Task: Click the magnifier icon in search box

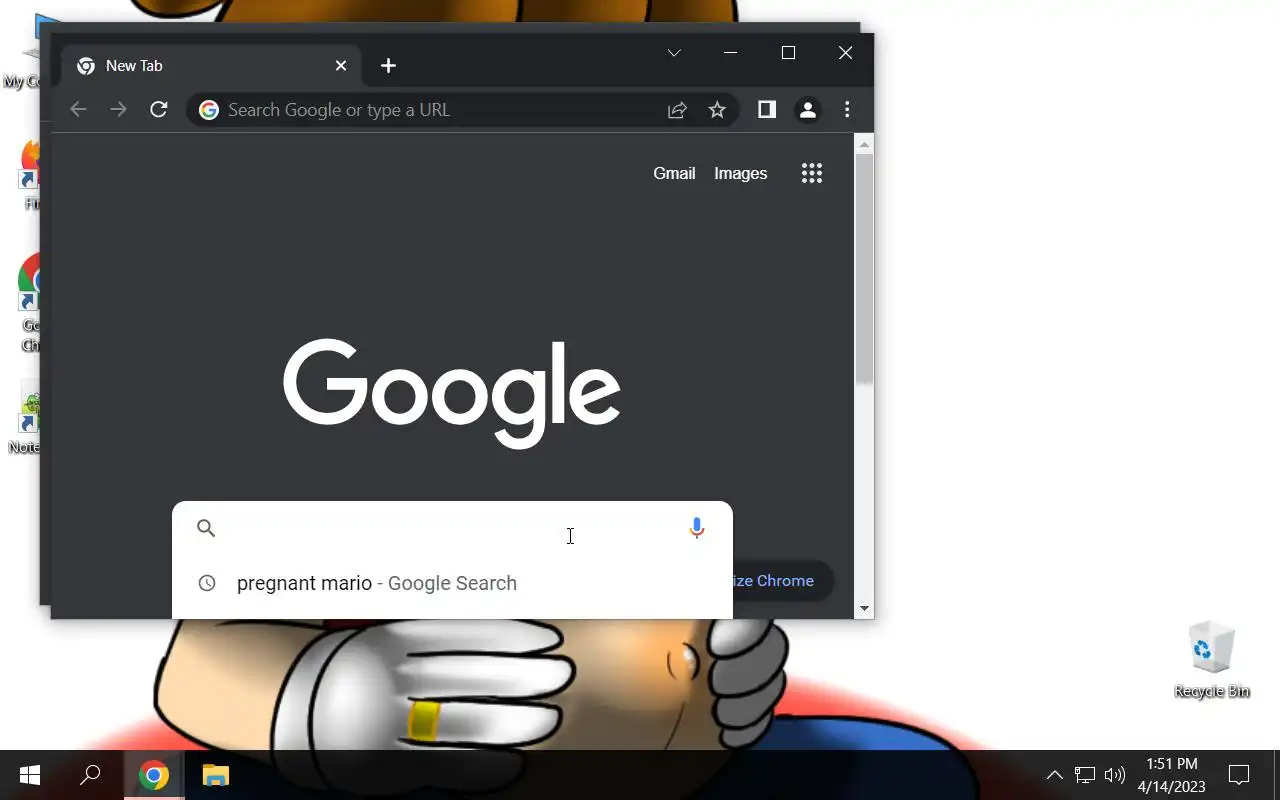Action: click(x=206, y=528)
